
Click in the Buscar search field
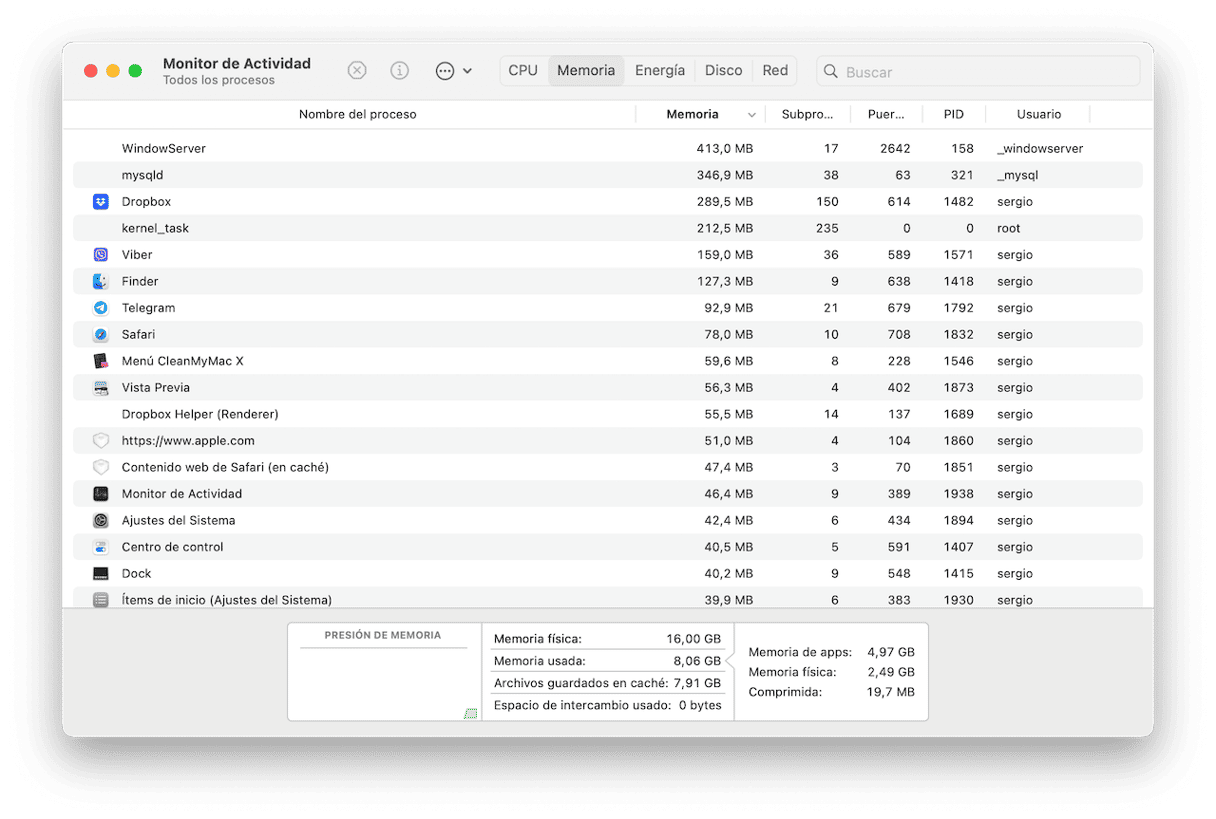[x=978, y=72]
